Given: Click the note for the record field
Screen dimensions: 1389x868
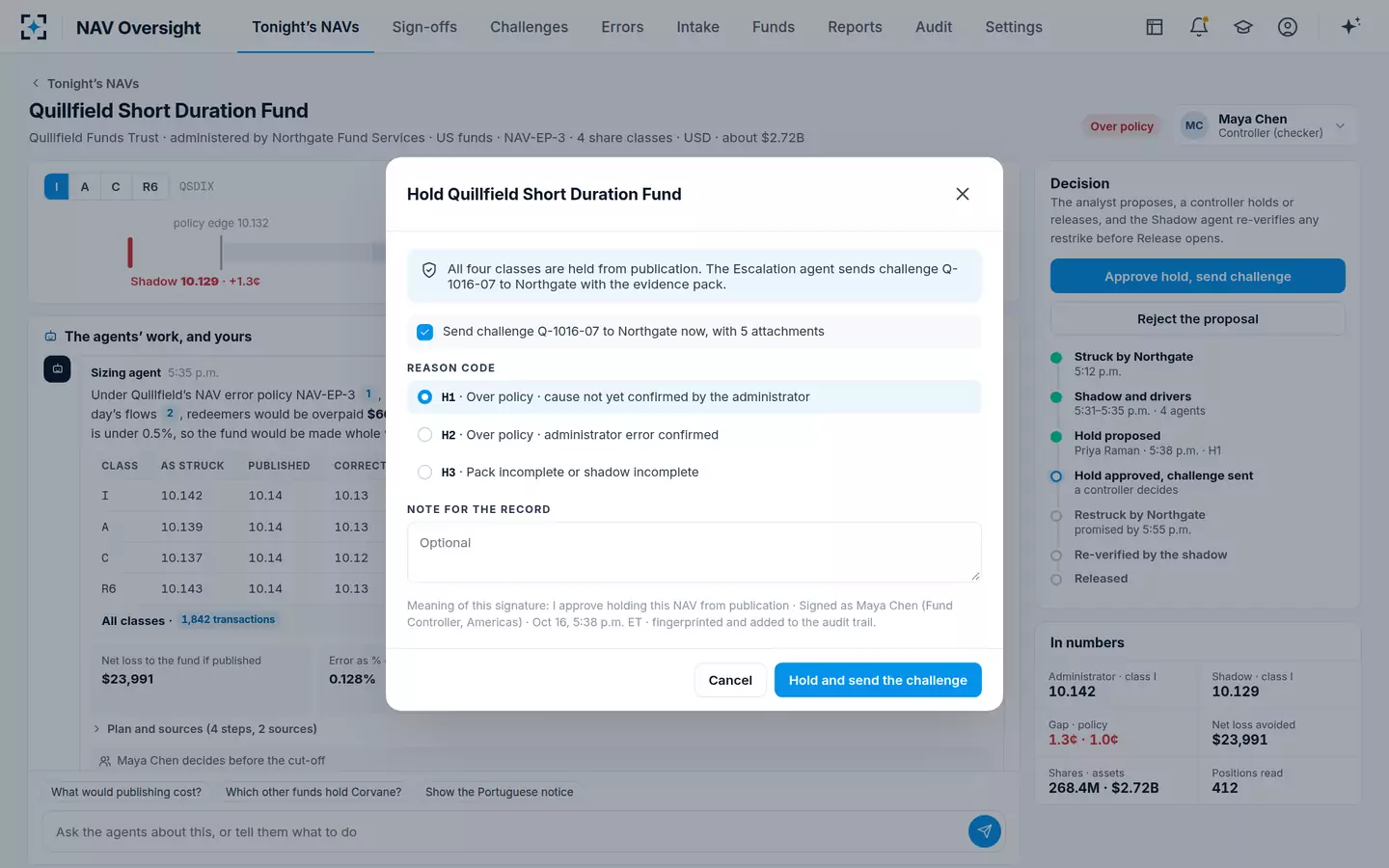Looking at the screenshot, I should click(694, 552).
